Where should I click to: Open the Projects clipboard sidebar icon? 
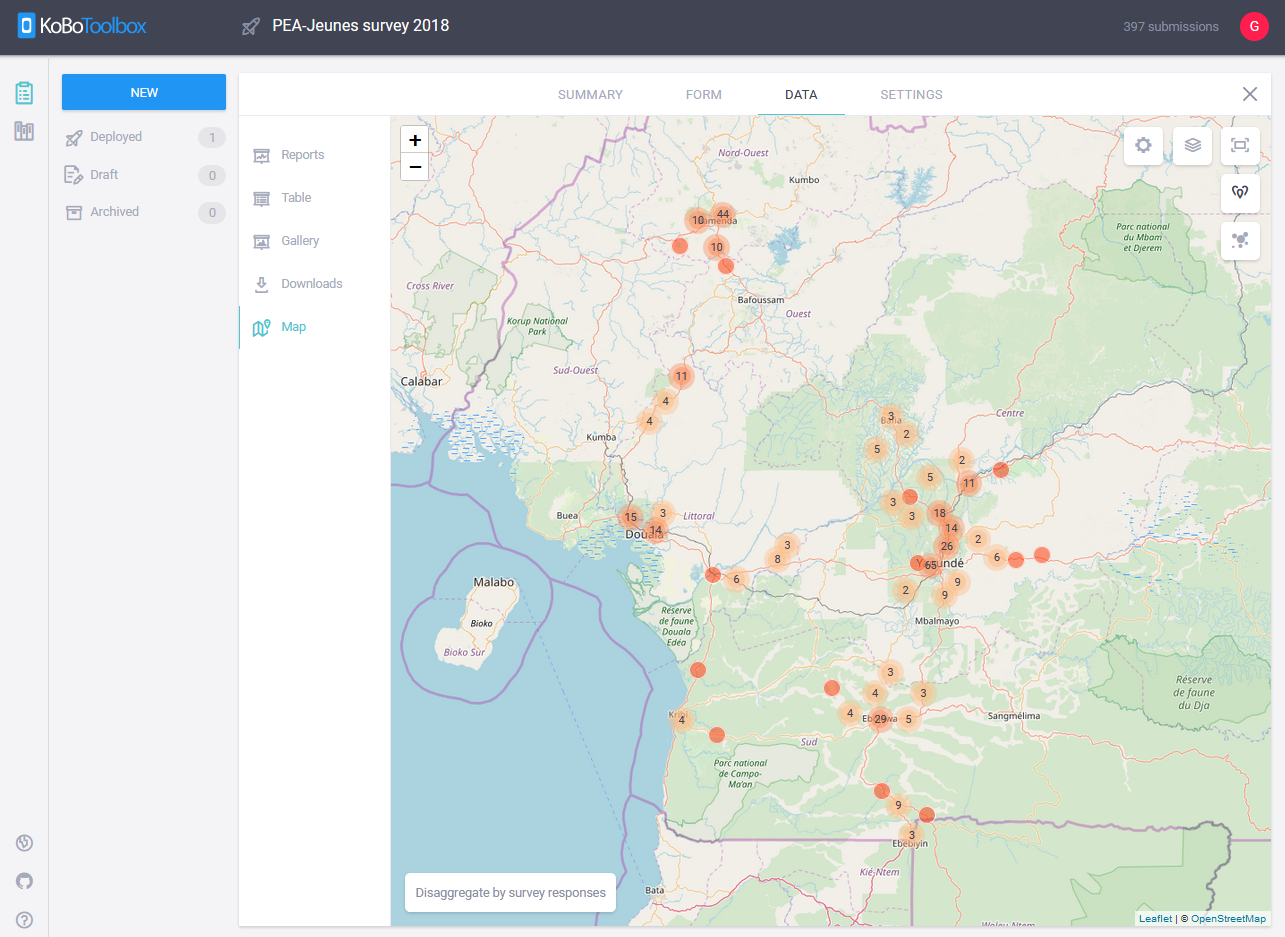pos(24,93)
